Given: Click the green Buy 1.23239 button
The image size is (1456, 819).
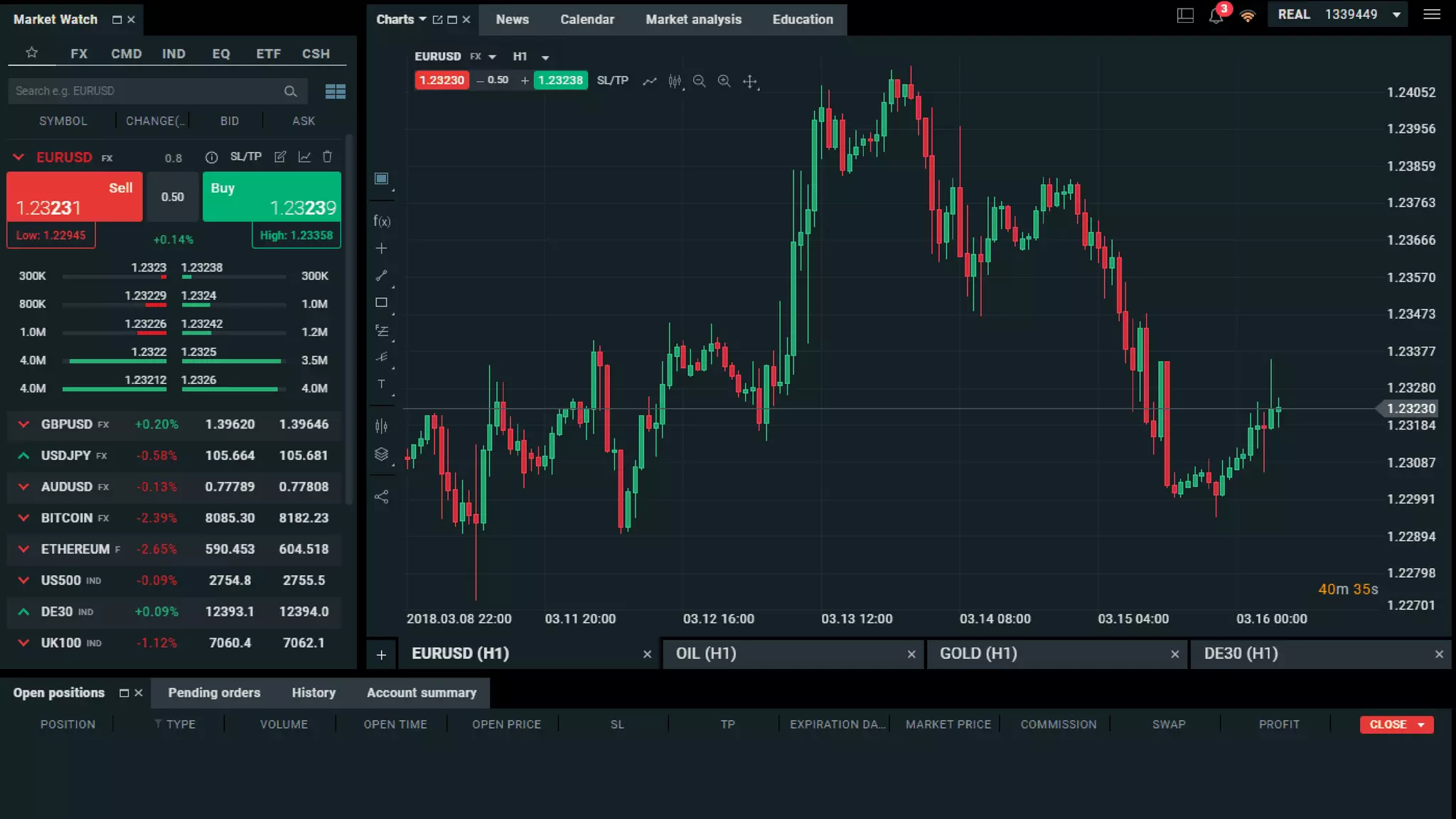Looking at the screenshot, I should pyautogui.click(x=272, y=197).
